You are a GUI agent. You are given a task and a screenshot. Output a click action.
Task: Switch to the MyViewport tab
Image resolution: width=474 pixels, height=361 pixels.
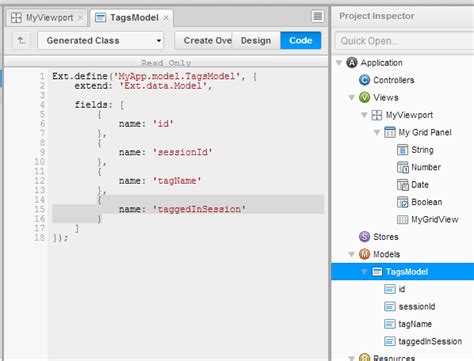coord(47,18)
